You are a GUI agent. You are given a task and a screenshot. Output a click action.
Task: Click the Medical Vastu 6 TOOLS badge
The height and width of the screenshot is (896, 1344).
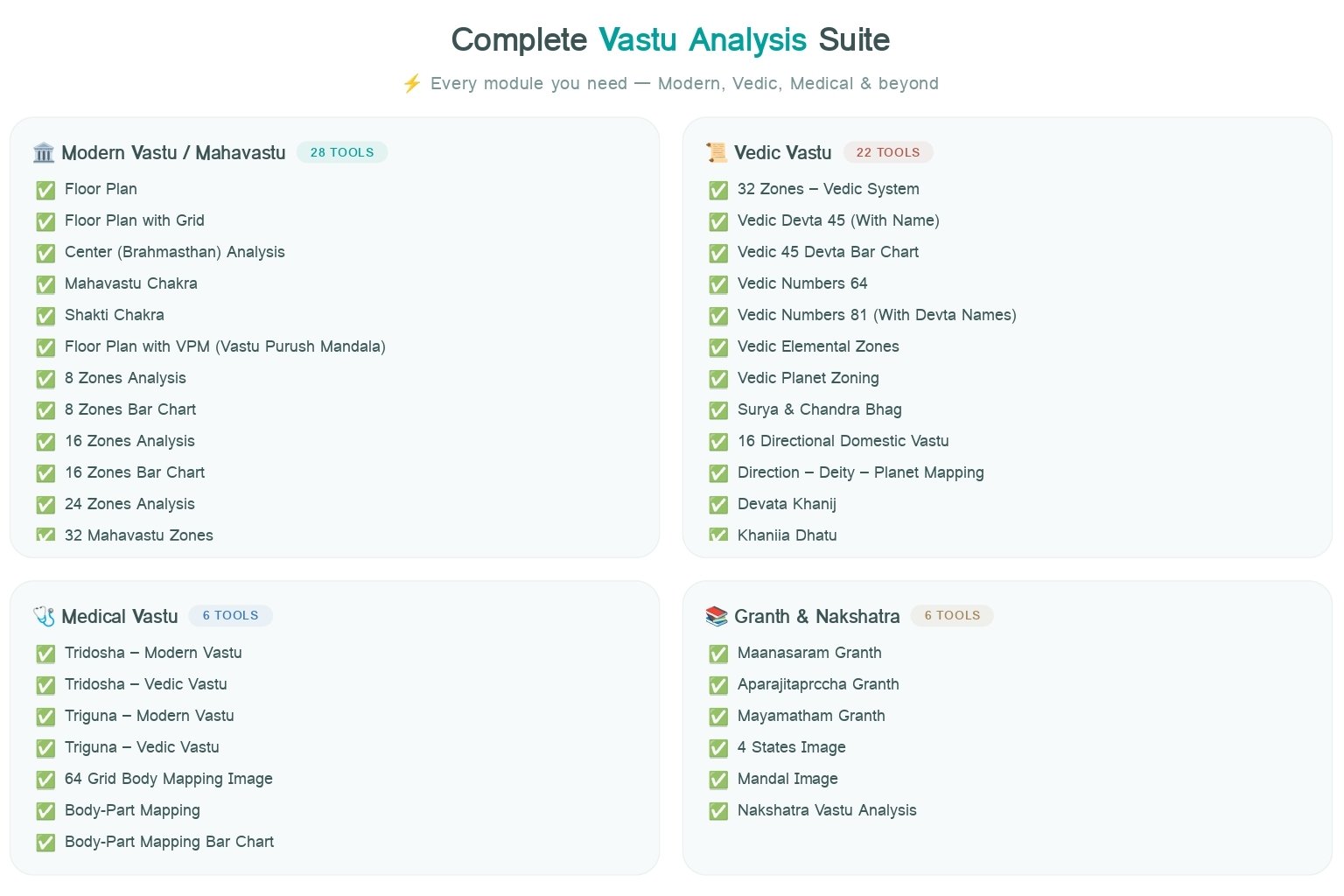[231, 616]
